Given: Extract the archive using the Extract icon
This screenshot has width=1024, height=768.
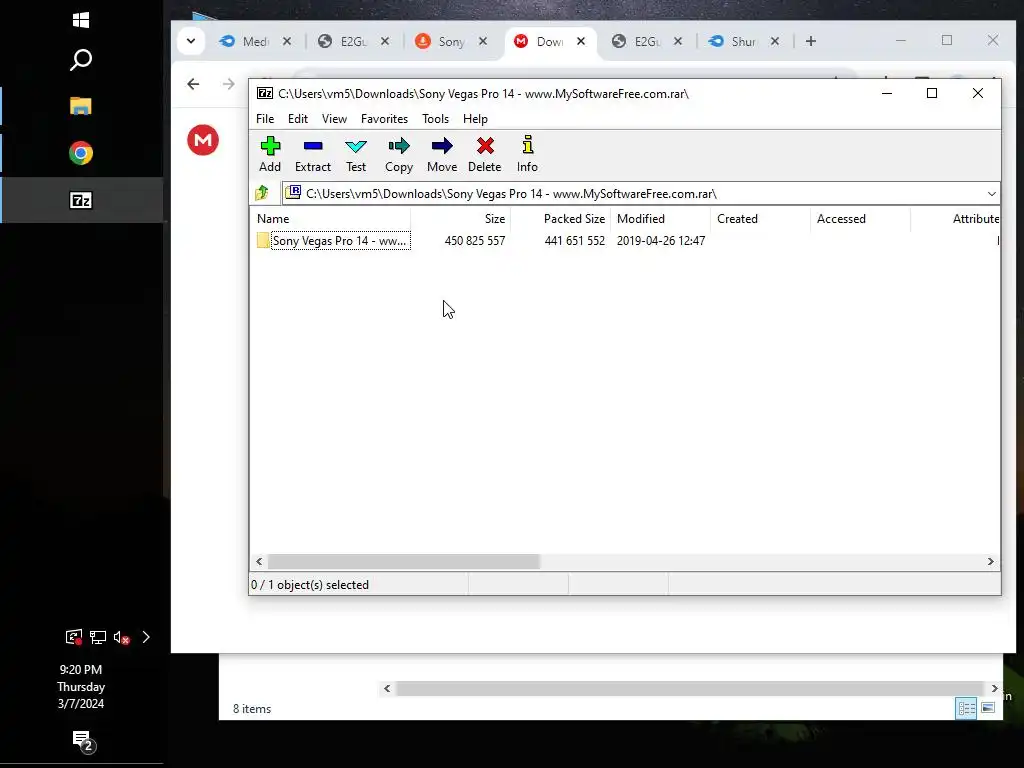Looking at the screenshot, I should click(x=313, y=154).
